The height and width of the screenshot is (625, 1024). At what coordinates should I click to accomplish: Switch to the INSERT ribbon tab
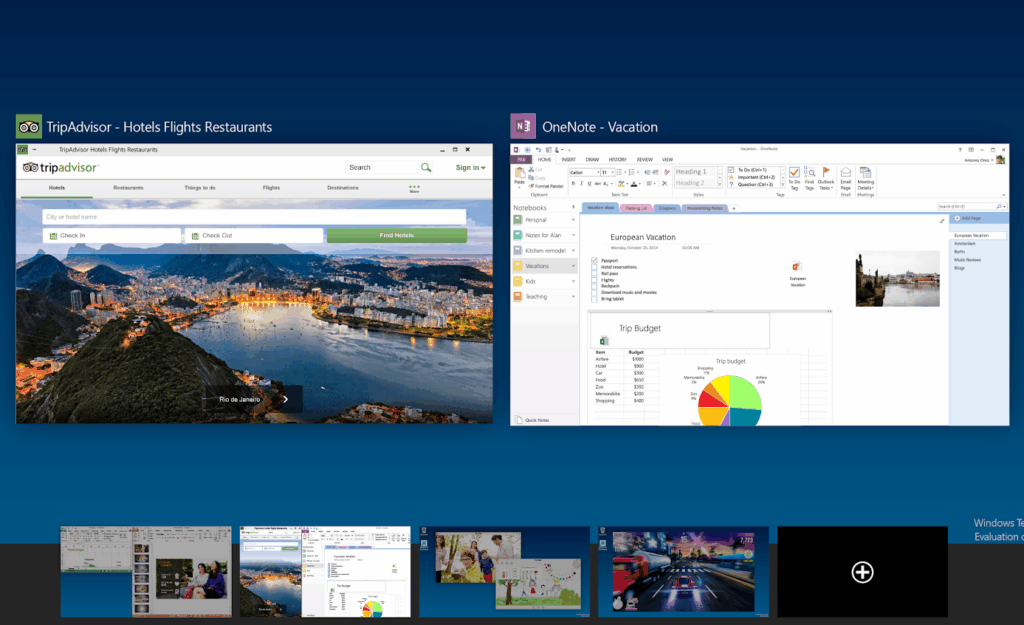click(568, 159)
